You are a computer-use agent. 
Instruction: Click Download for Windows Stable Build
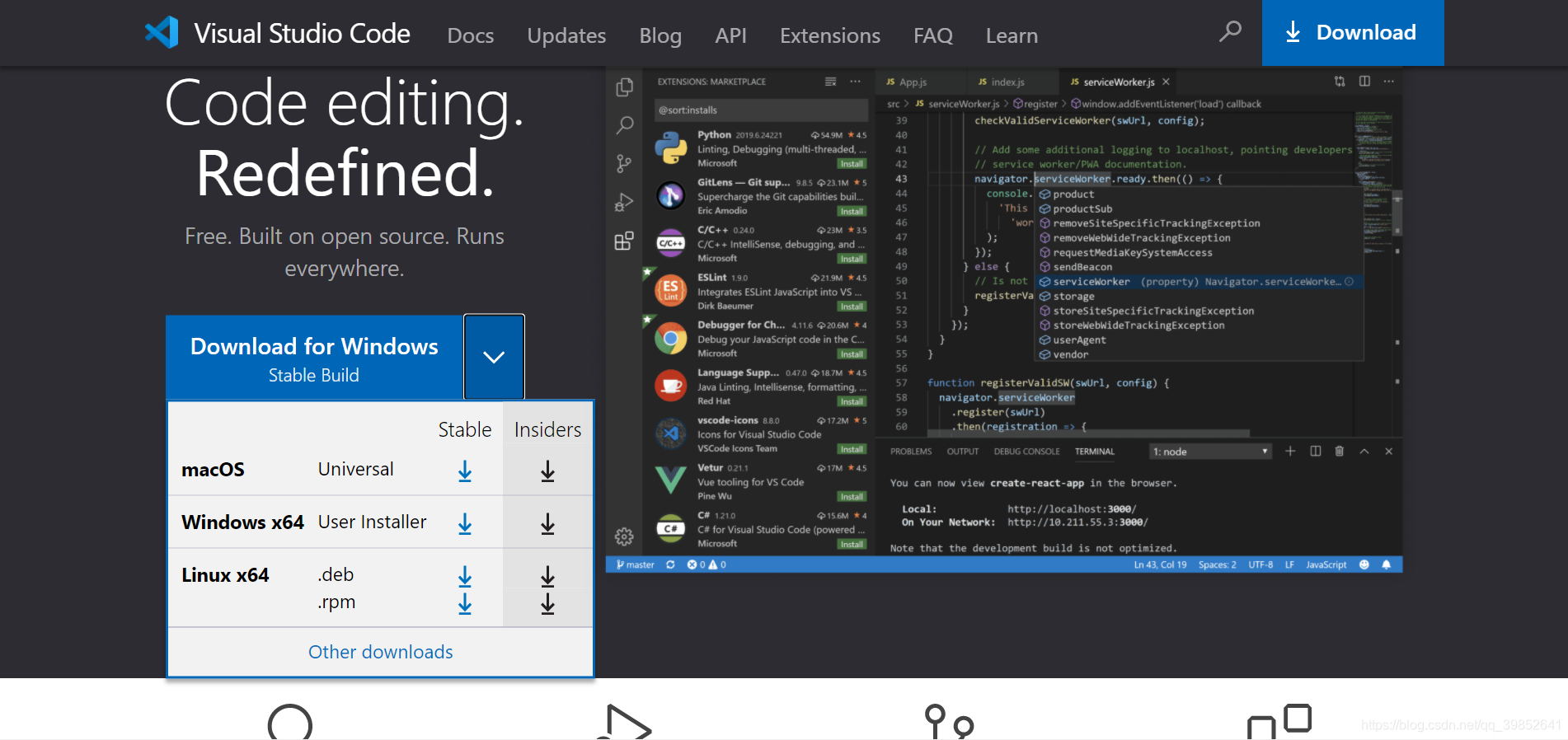314,358
